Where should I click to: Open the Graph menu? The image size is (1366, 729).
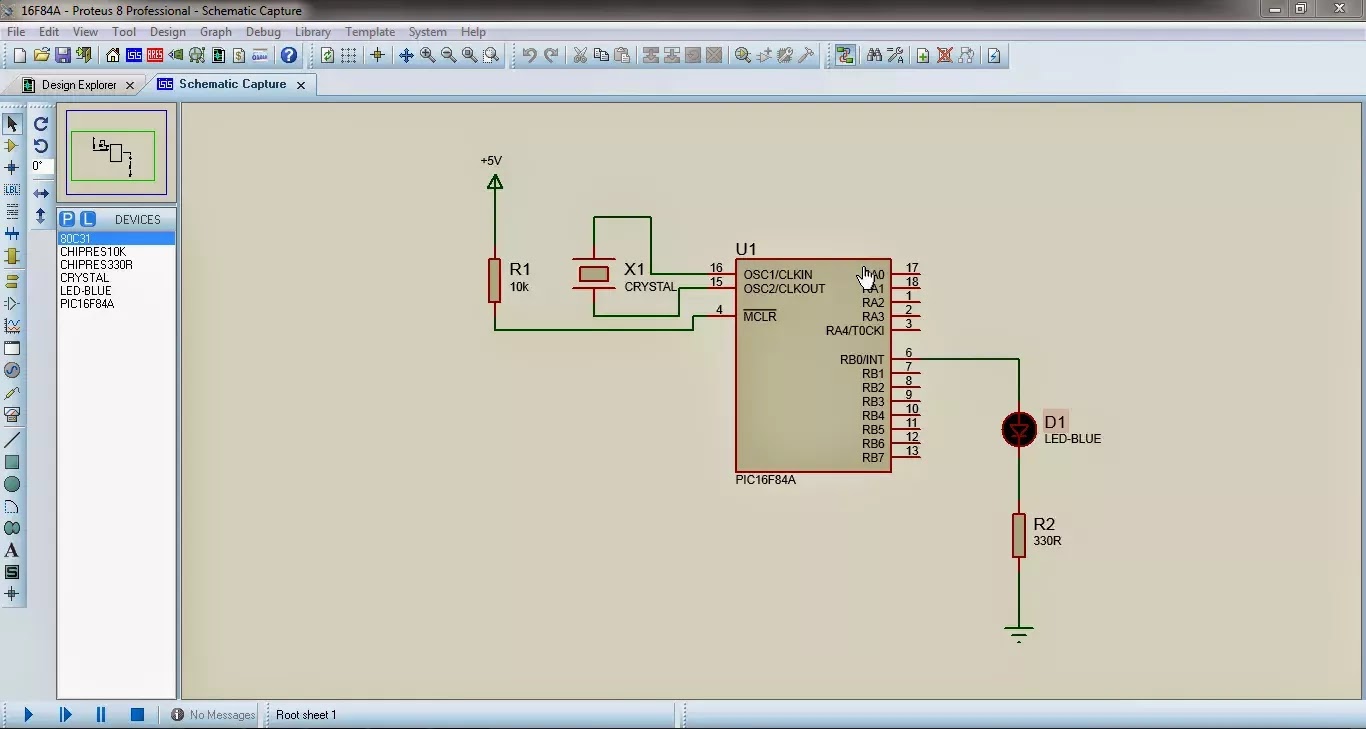pyautogui.click(x=216, y=32)
